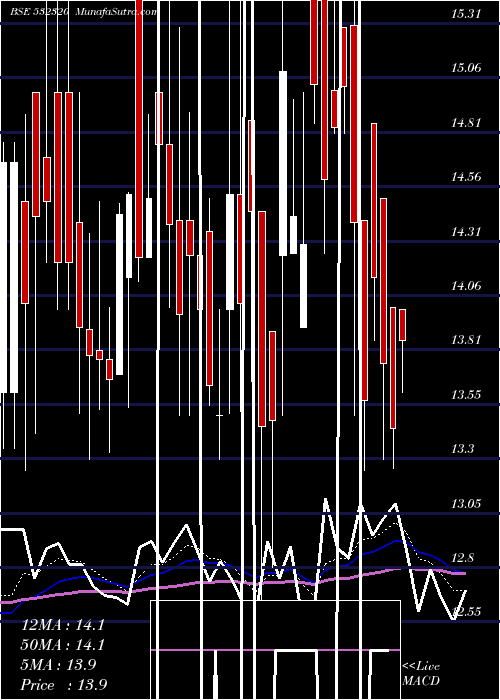500x700 pixels.
Task: Click the 50MA : 14.1 legend text
Action: pyautogui.click(x=63, y=645)
